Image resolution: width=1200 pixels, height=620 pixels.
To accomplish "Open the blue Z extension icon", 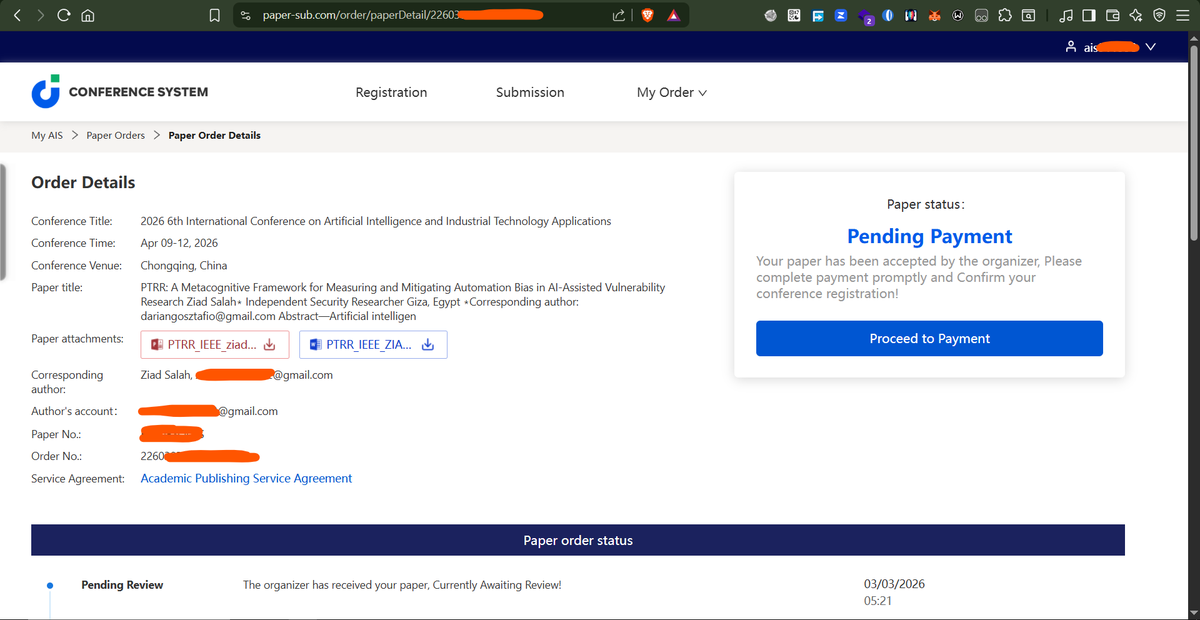I will point(841,15).
